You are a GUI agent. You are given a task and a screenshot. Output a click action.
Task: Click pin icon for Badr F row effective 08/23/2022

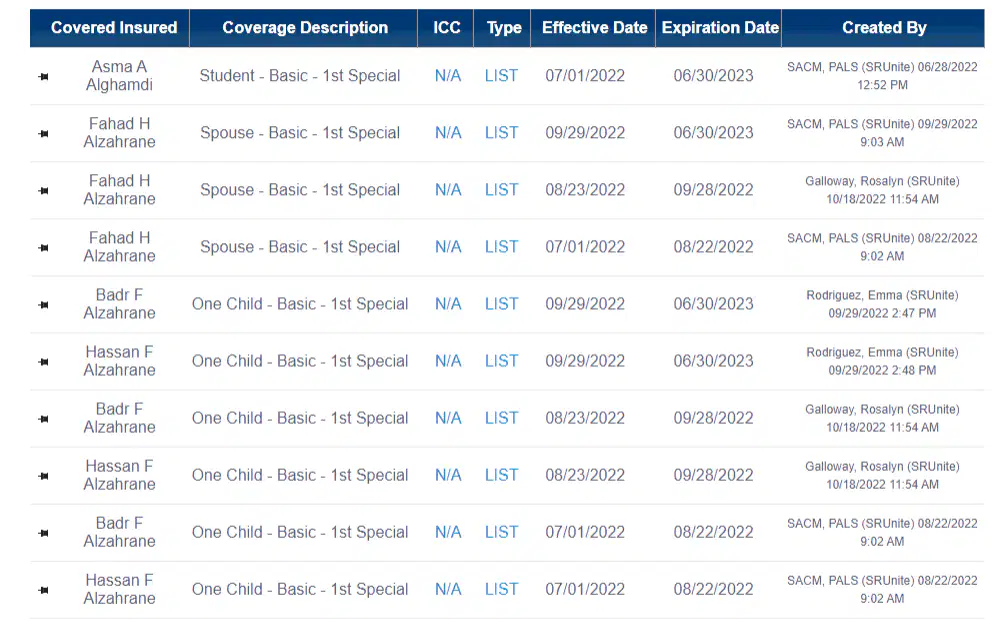pos(43,418)
